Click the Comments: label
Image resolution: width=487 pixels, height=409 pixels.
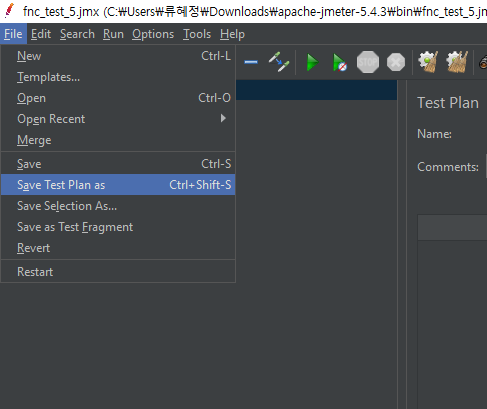click(448, 167)
